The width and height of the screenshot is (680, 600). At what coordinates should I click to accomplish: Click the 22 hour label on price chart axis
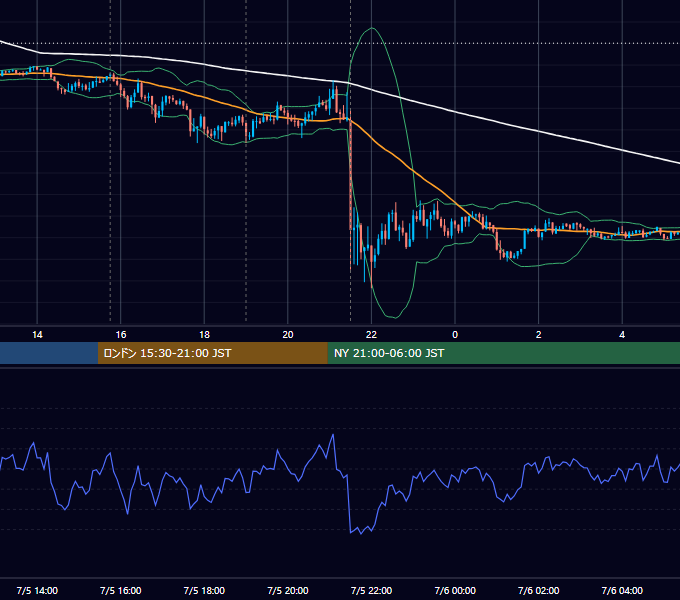(371, 335)
